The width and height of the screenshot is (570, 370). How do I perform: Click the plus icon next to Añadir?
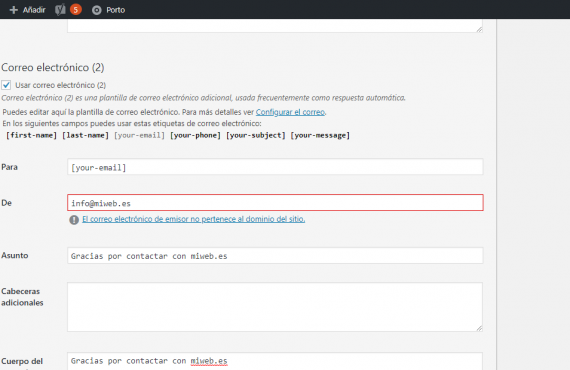13,10
